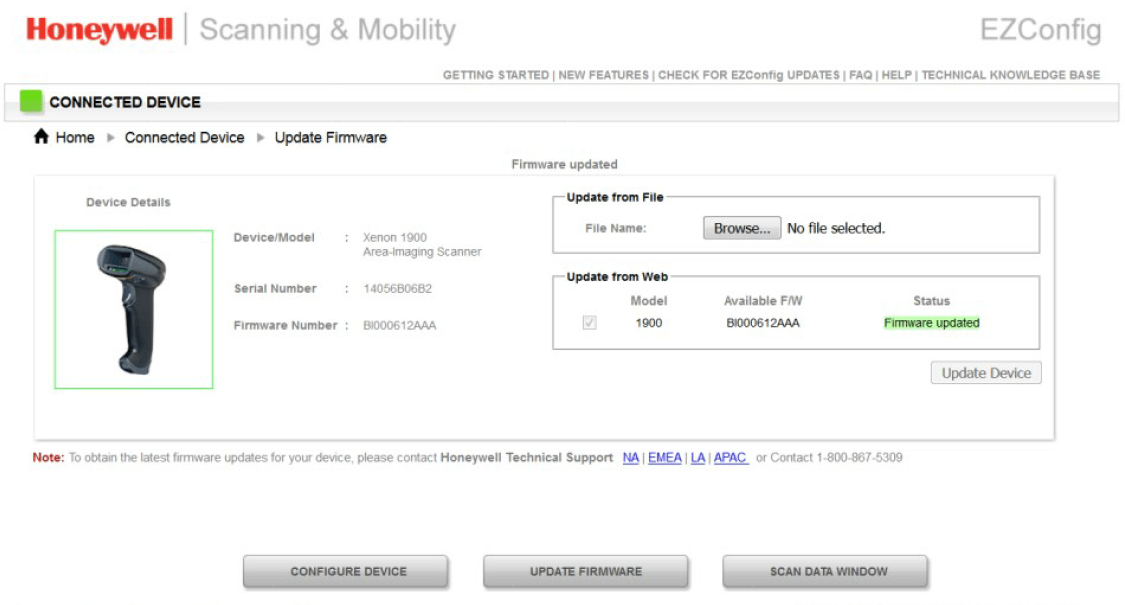
Task: Open TECHNICAL KNOWLEDGE BASE link
Action: 1011,75
